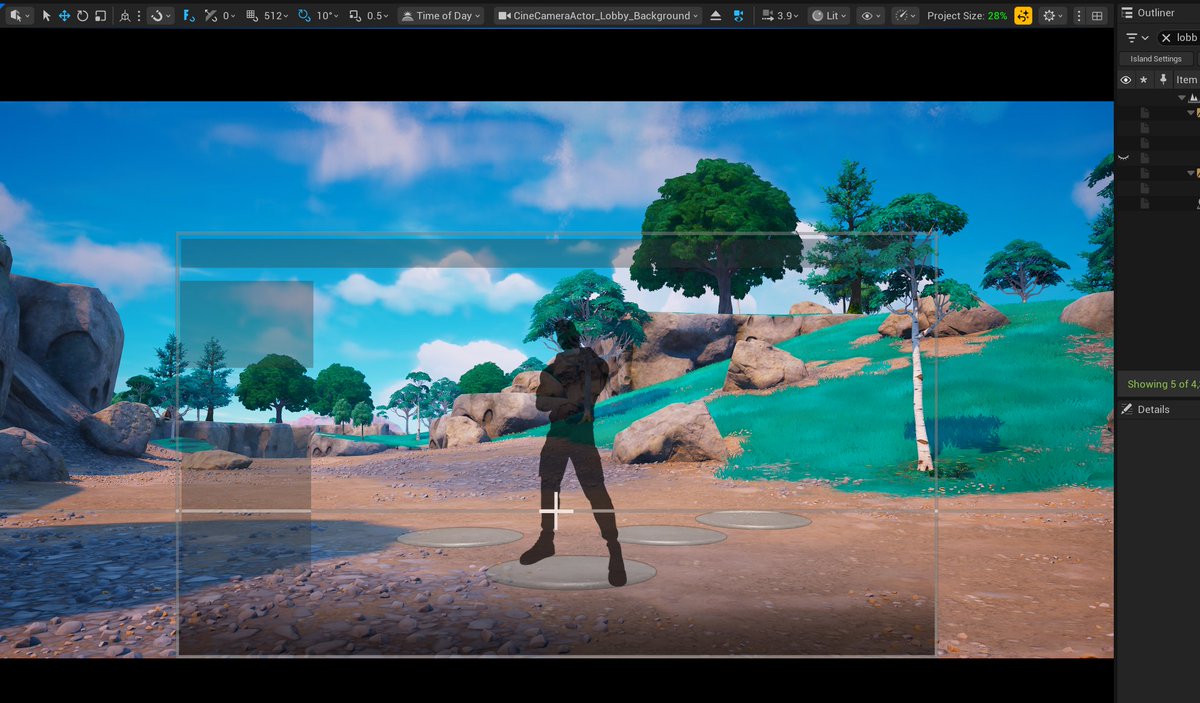Open the Show flags eye dropdown

[x=872, y=16]
